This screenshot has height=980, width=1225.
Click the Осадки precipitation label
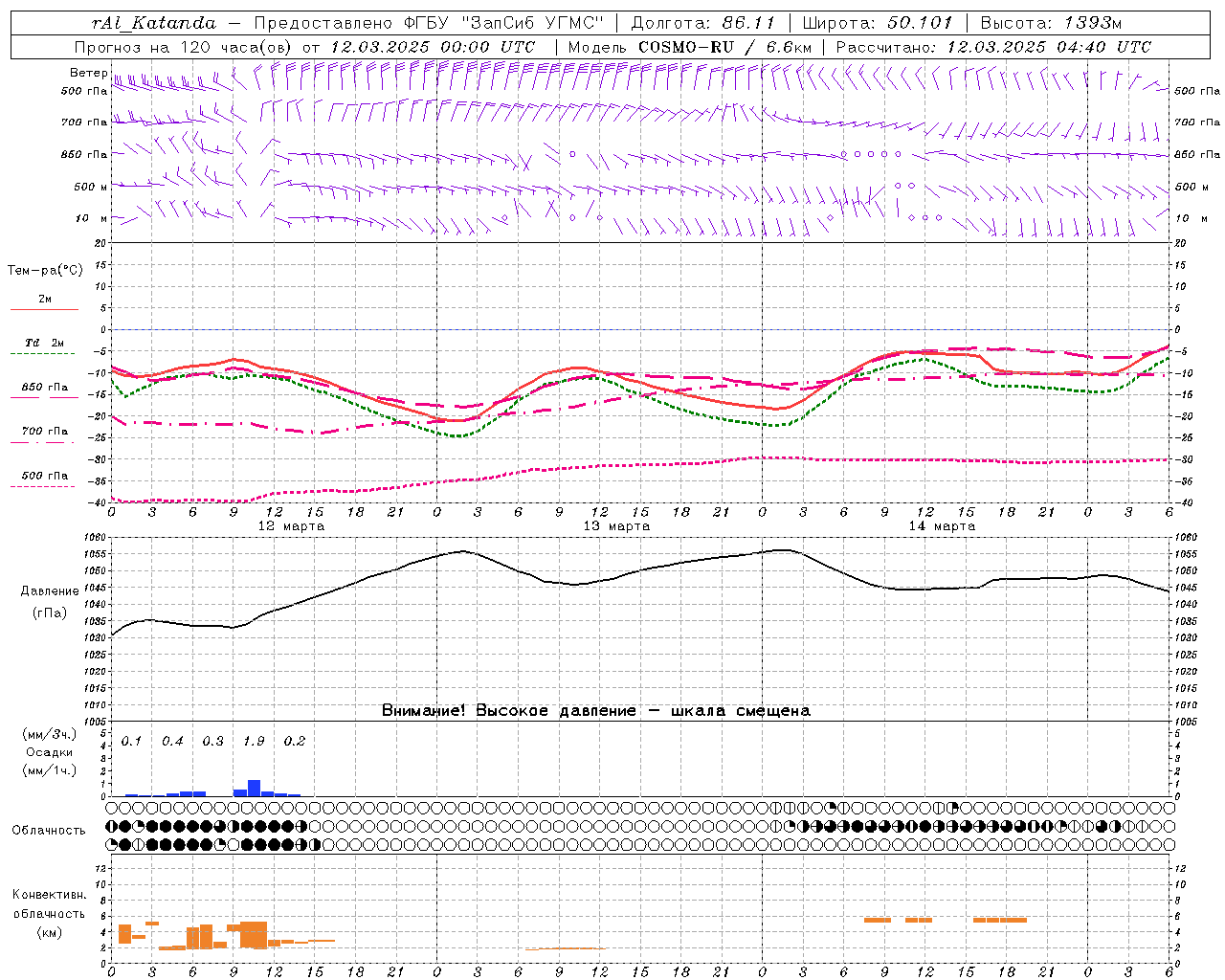(49, 752)
